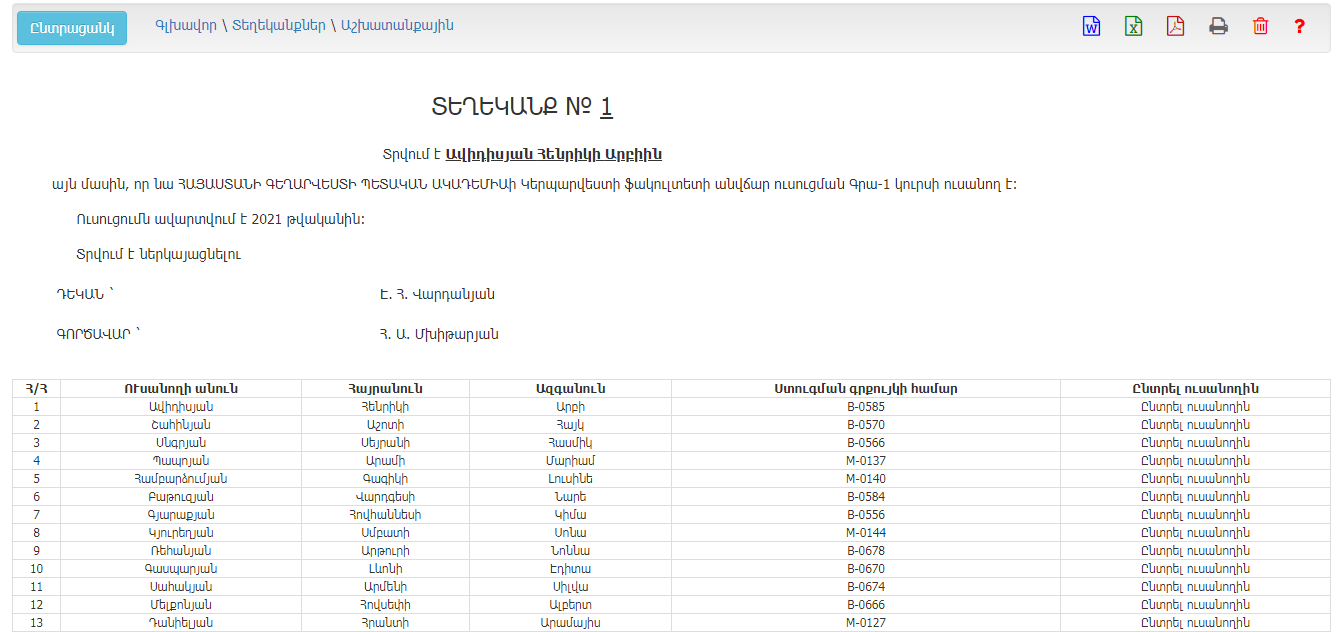Go to Գլխավոր in the breadcrumb
This screenshot has height=632, width=1337.
[x=185, y=25]
